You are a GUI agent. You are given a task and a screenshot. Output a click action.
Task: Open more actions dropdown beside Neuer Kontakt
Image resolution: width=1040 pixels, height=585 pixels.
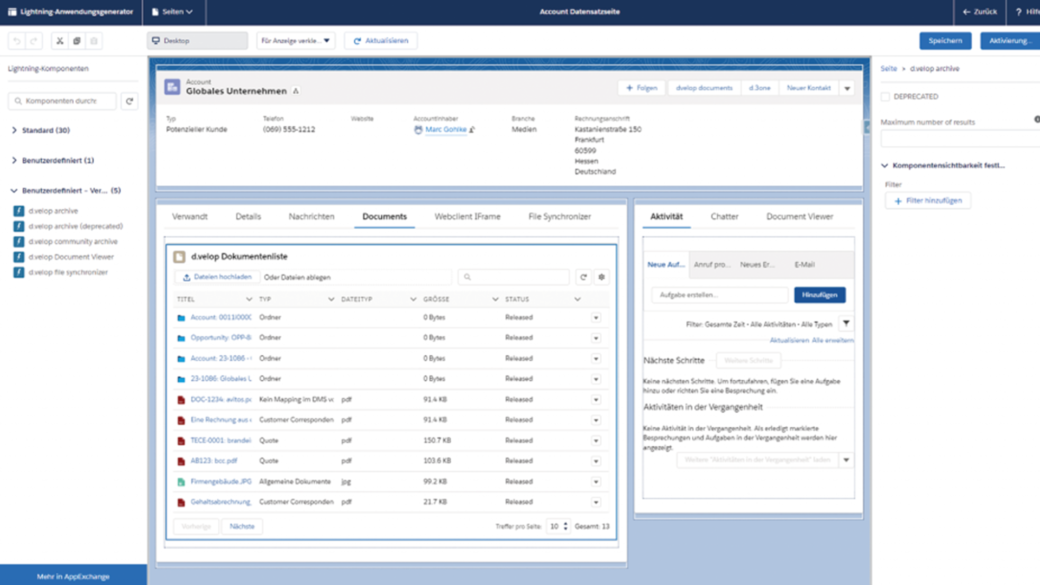click(847, 88)
